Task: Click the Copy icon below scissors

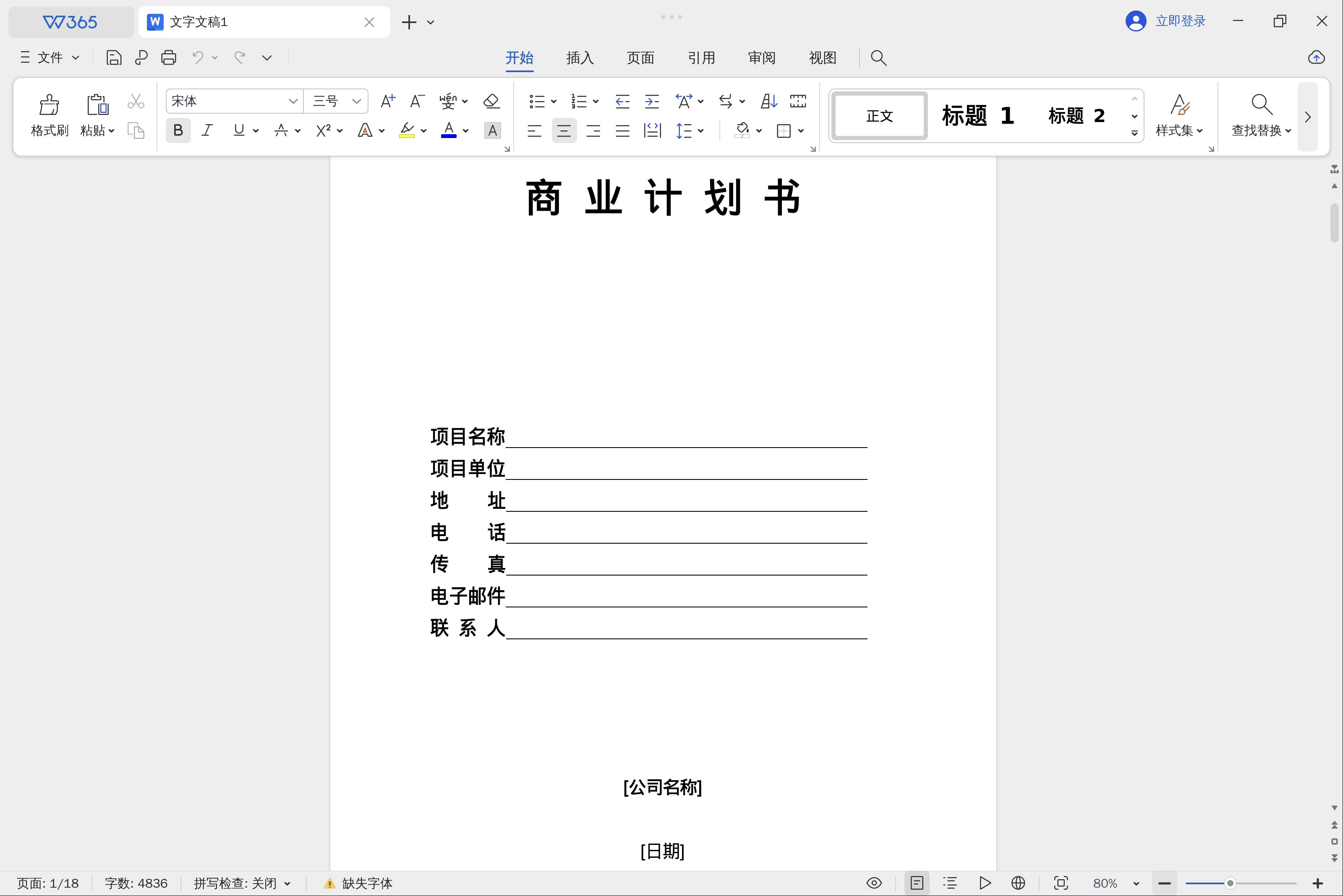Action: [x=136, y=131]
